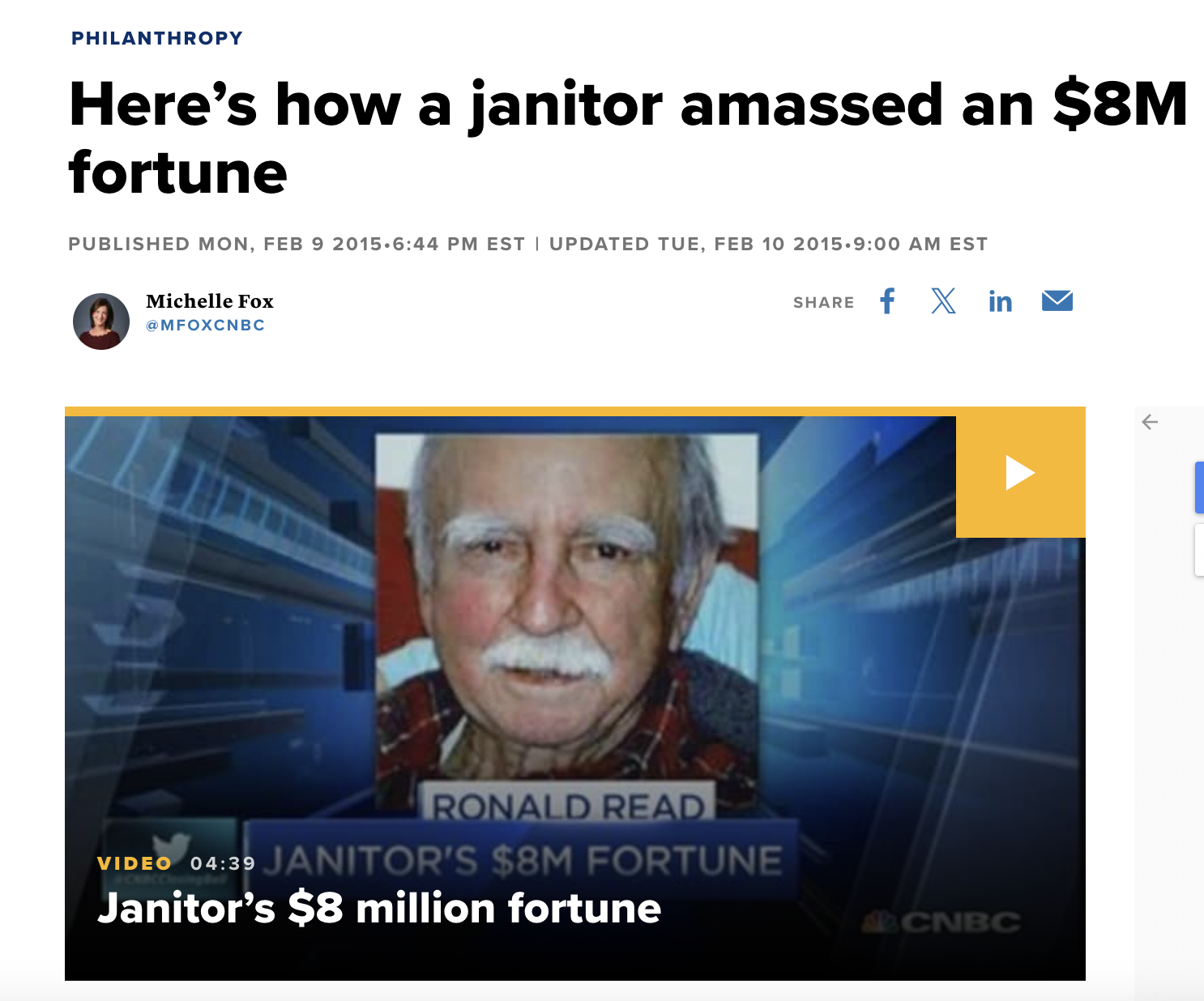Click the blue button at the right edge
1204x1001 pixels.
pyautogui.click(x=1199, y=488)
